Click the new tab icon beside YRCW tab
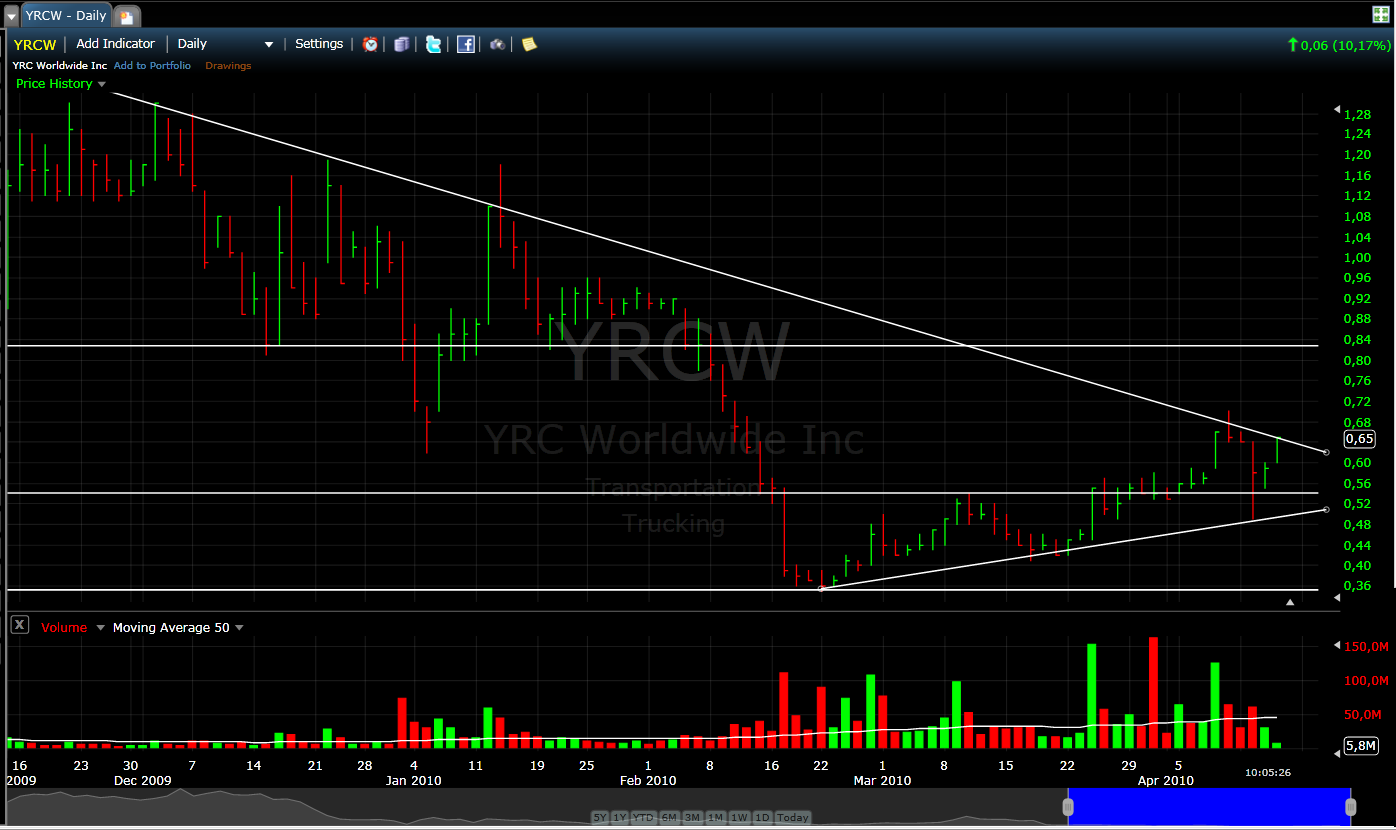 [x=126, y=16]
